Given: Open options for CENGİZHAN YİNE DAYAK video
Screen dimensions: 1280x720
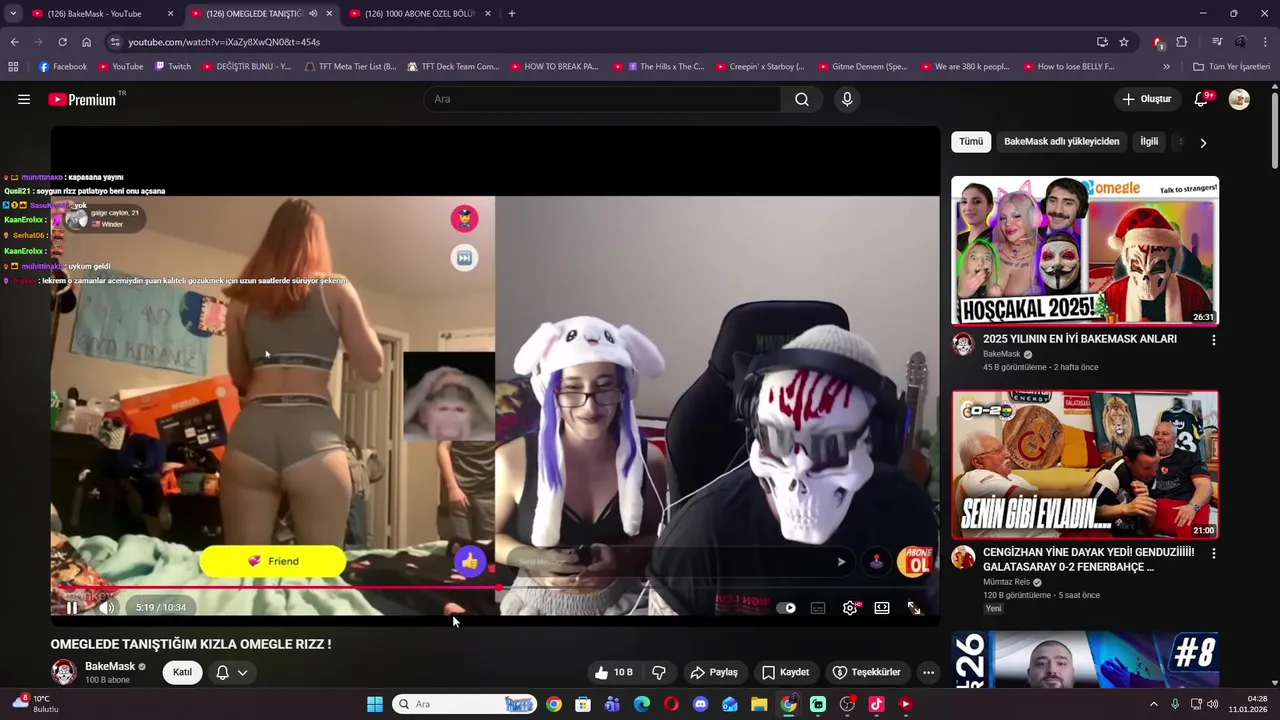Looking at the screenshot, I should pos(1214,553).
